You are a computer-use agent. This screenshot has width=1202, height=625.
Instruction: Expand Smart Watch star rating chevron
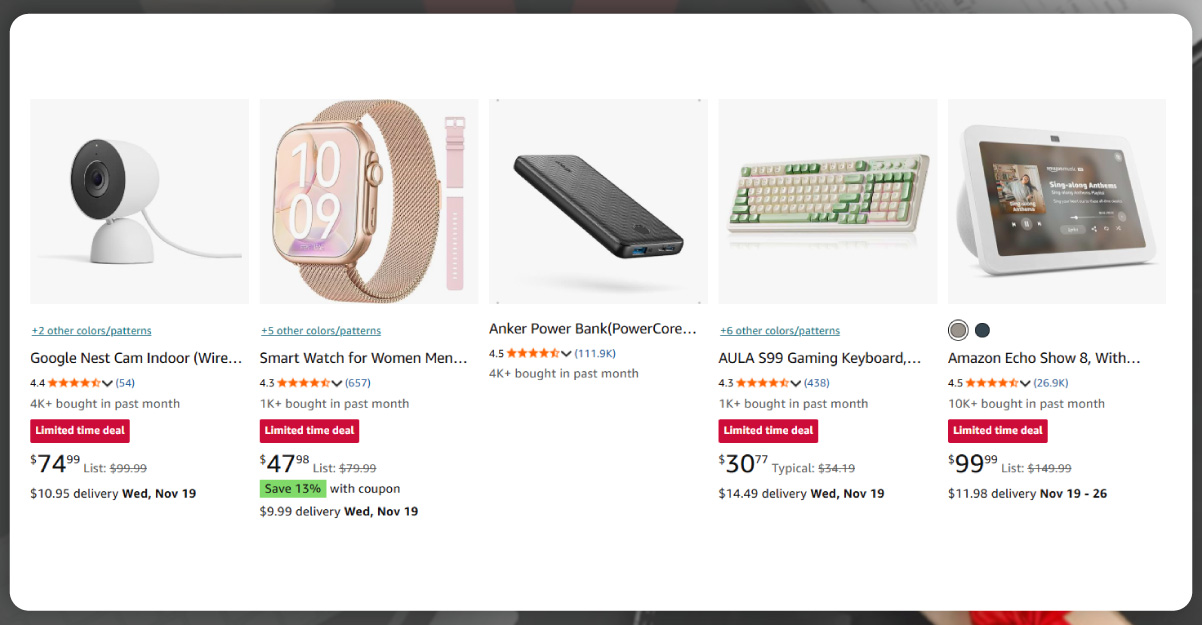[x=337, y=383]
